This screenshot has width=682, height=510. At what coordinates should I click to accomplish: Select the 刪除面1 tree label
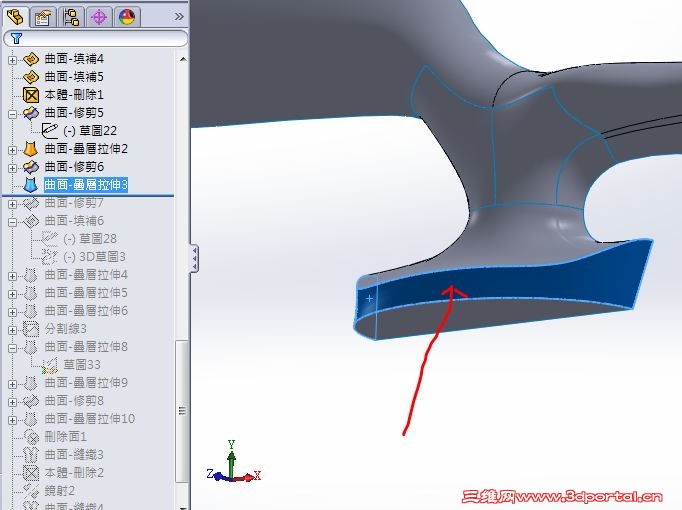pyautogui.click(x=65, y=437)
